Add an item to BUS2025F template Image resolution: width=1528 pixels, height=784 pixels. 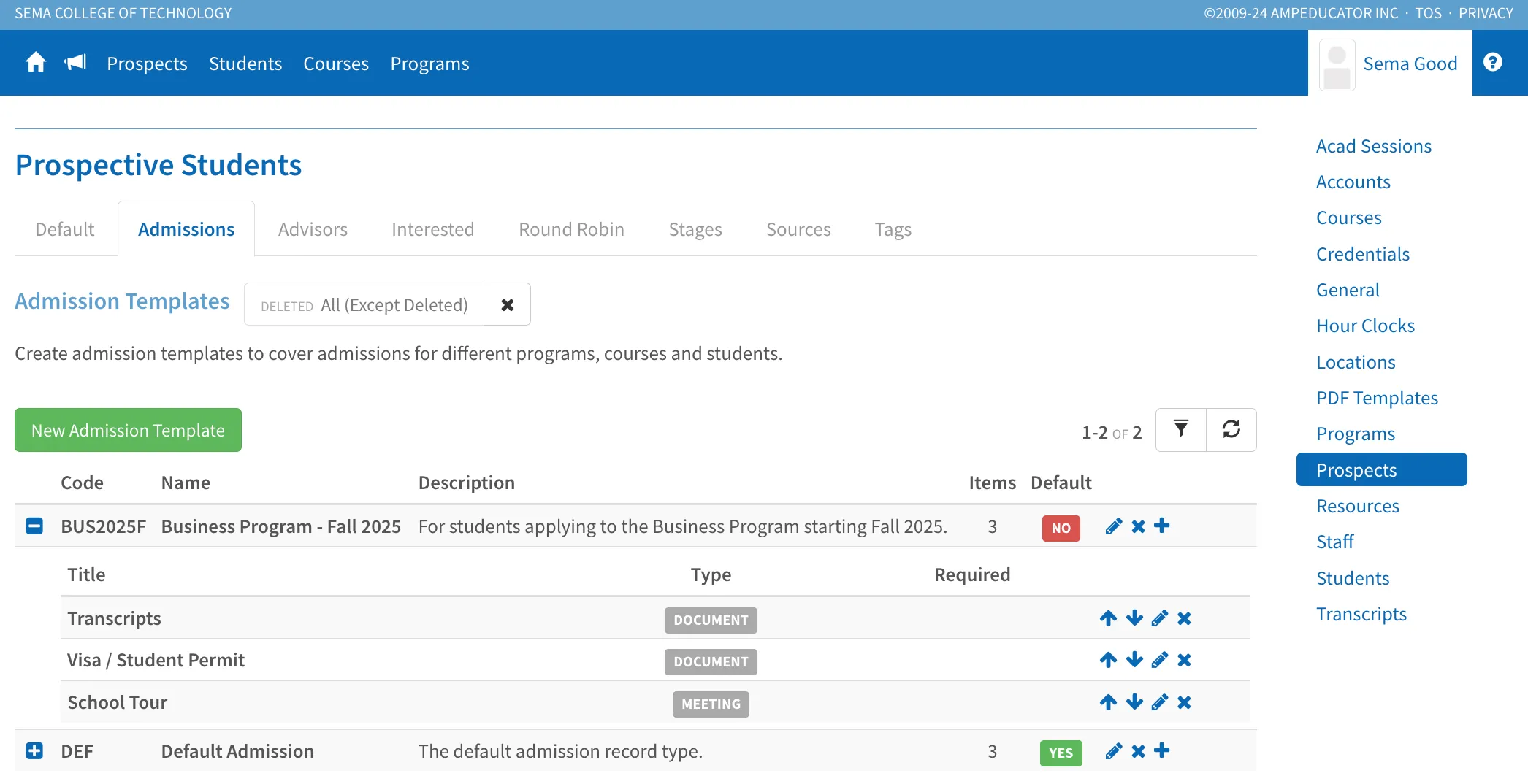click(x=1162, y=526)
